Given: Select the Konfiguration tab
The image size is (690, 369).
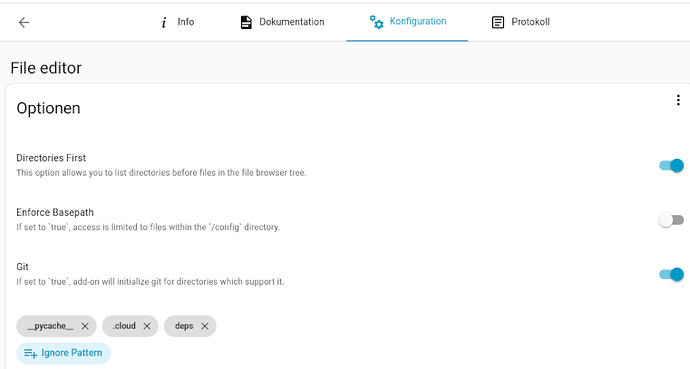Looking at the screenshot, I should coord(407,22).
